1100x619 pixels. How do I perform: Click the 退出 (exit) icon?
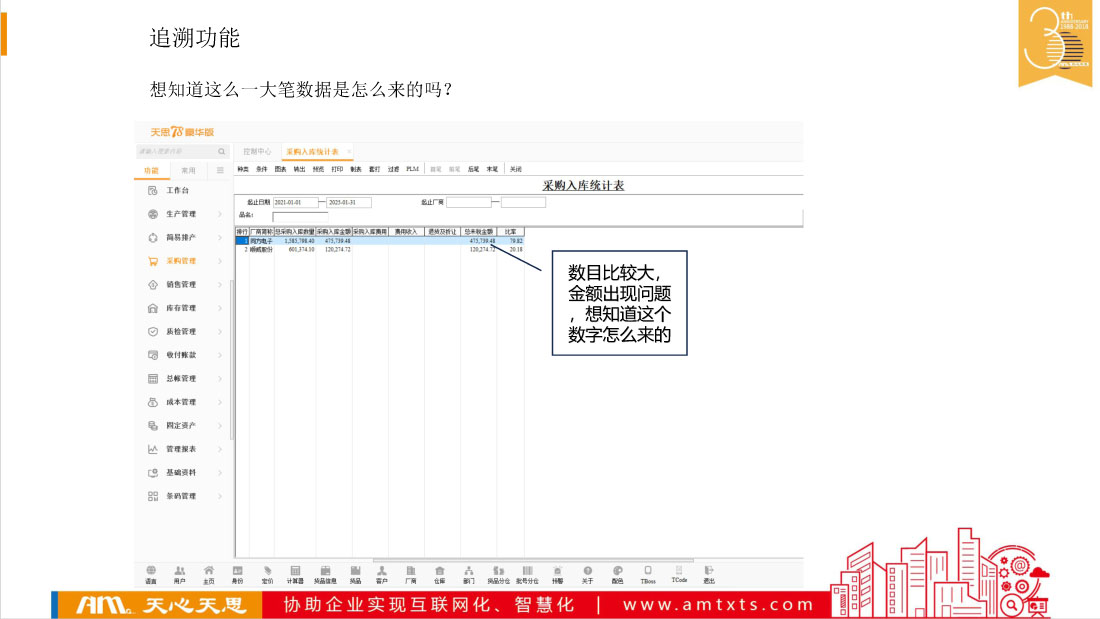point(709,573)
